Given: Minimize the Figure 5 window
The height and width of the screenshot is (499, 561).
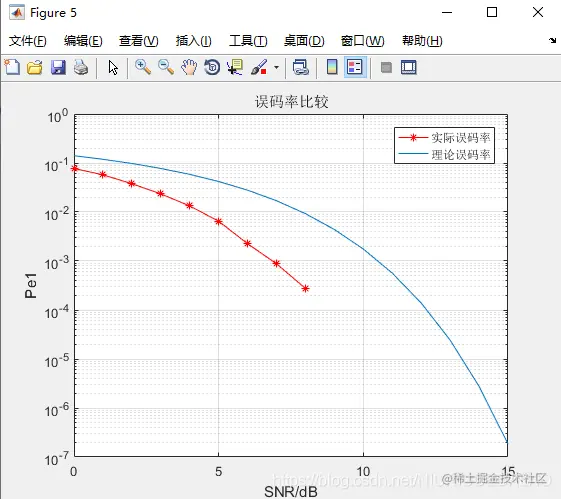Looking at the screenshot, I should click(447, 13).
